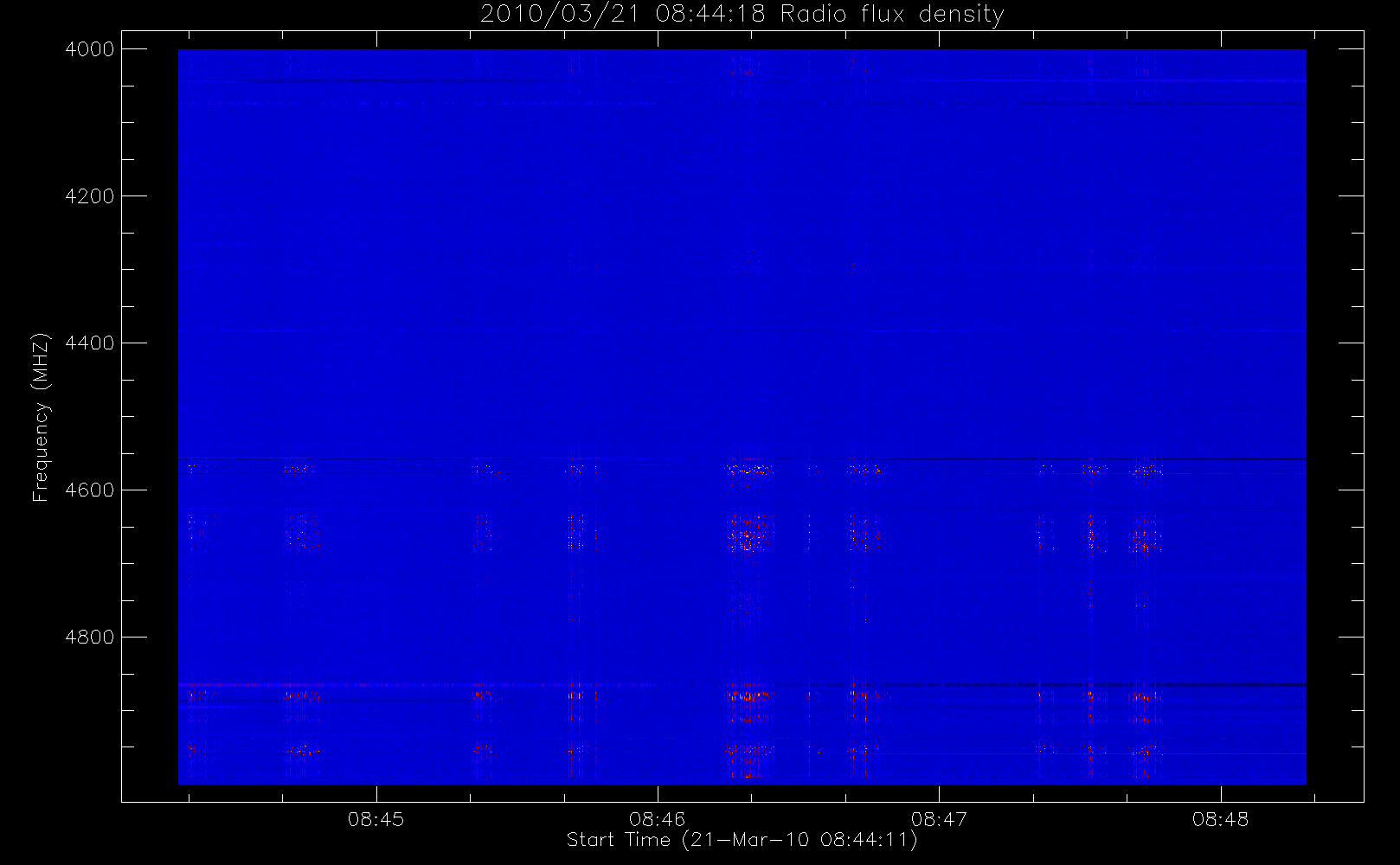Click the 'Start Time (21-Mar-10 08:44:11)' x-axis label
1400x865 pixels.
click(742, 840)
